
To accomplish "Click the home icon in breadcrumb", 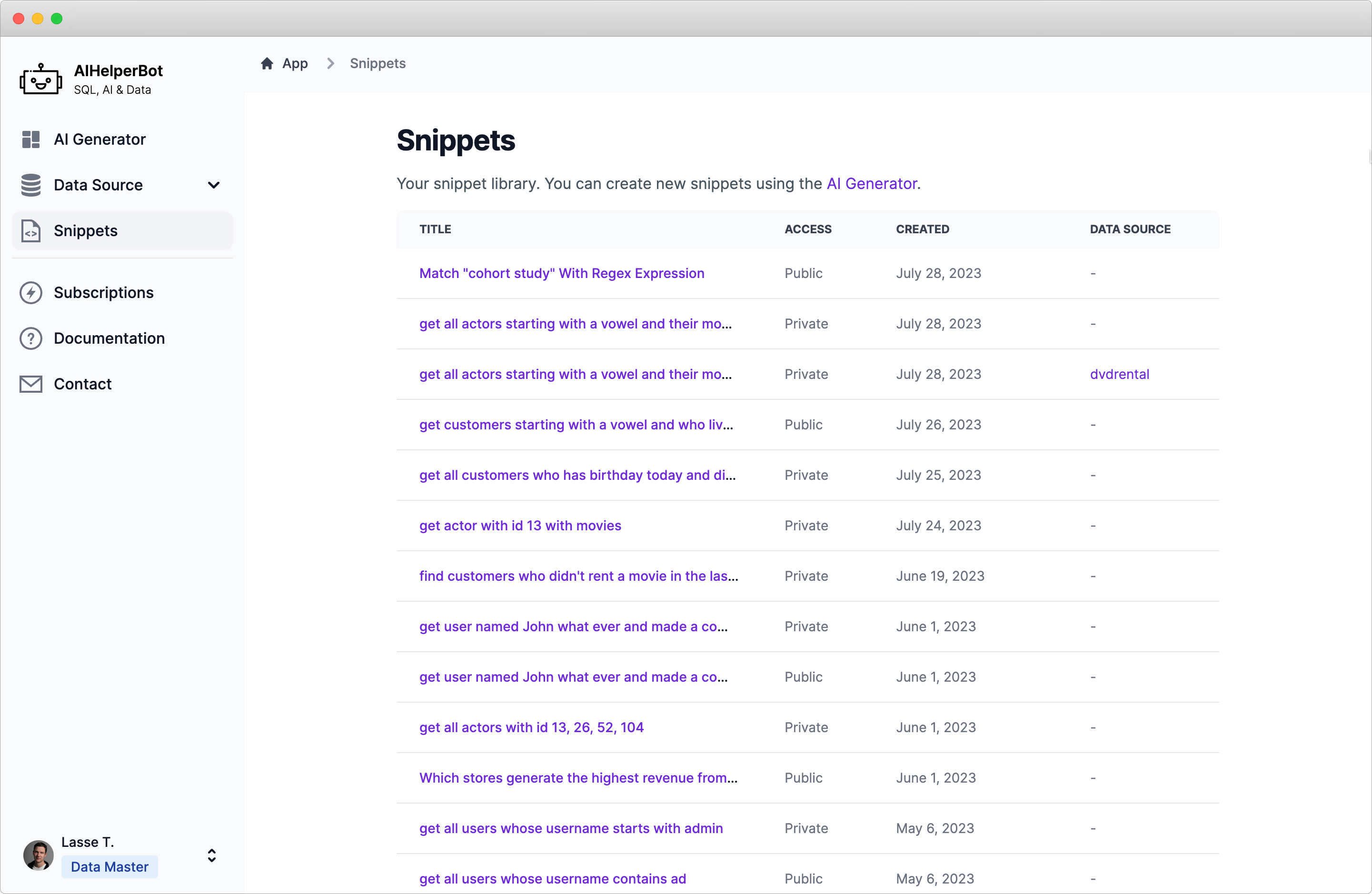I will [267, 63].
